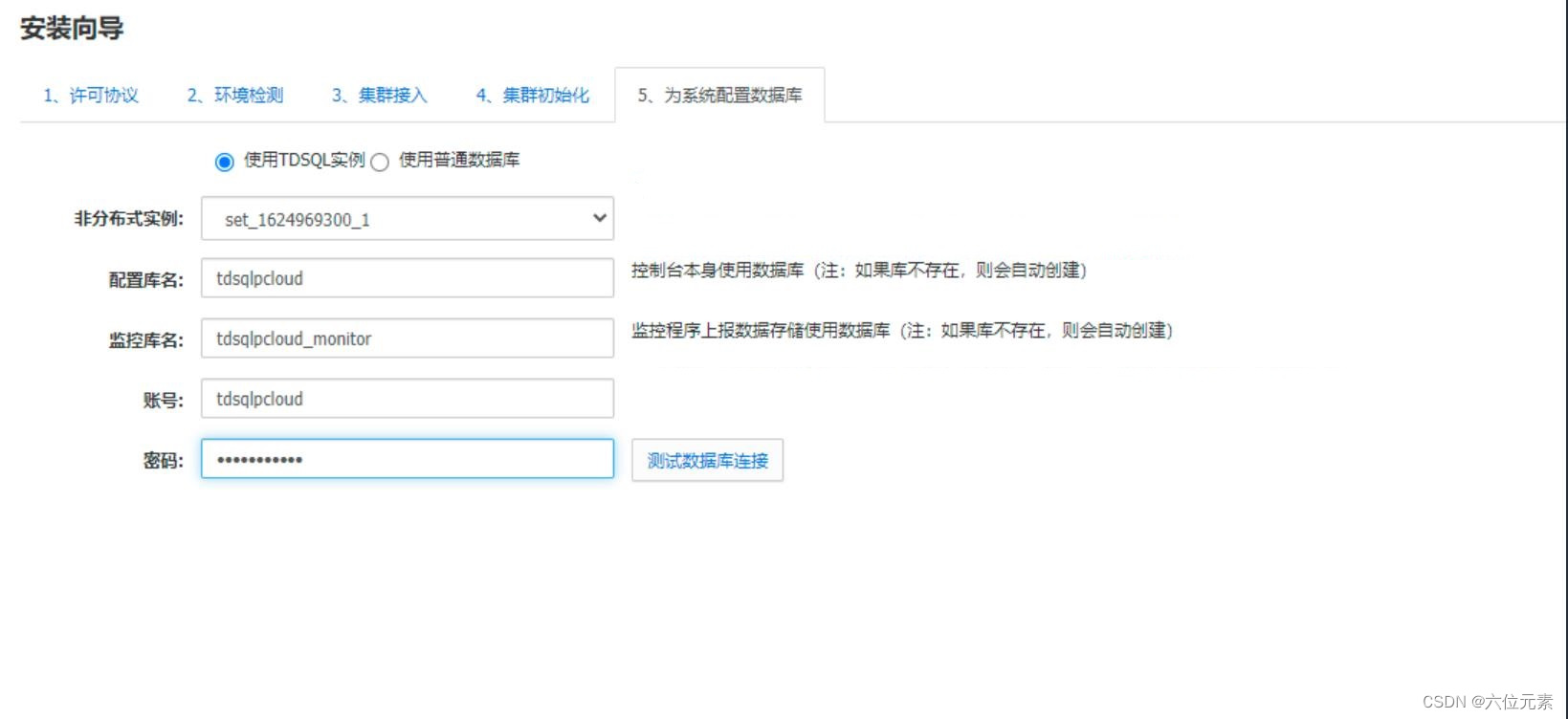
Task: Switch to the 1、许可协议 tab
Action: pos(91,95)
